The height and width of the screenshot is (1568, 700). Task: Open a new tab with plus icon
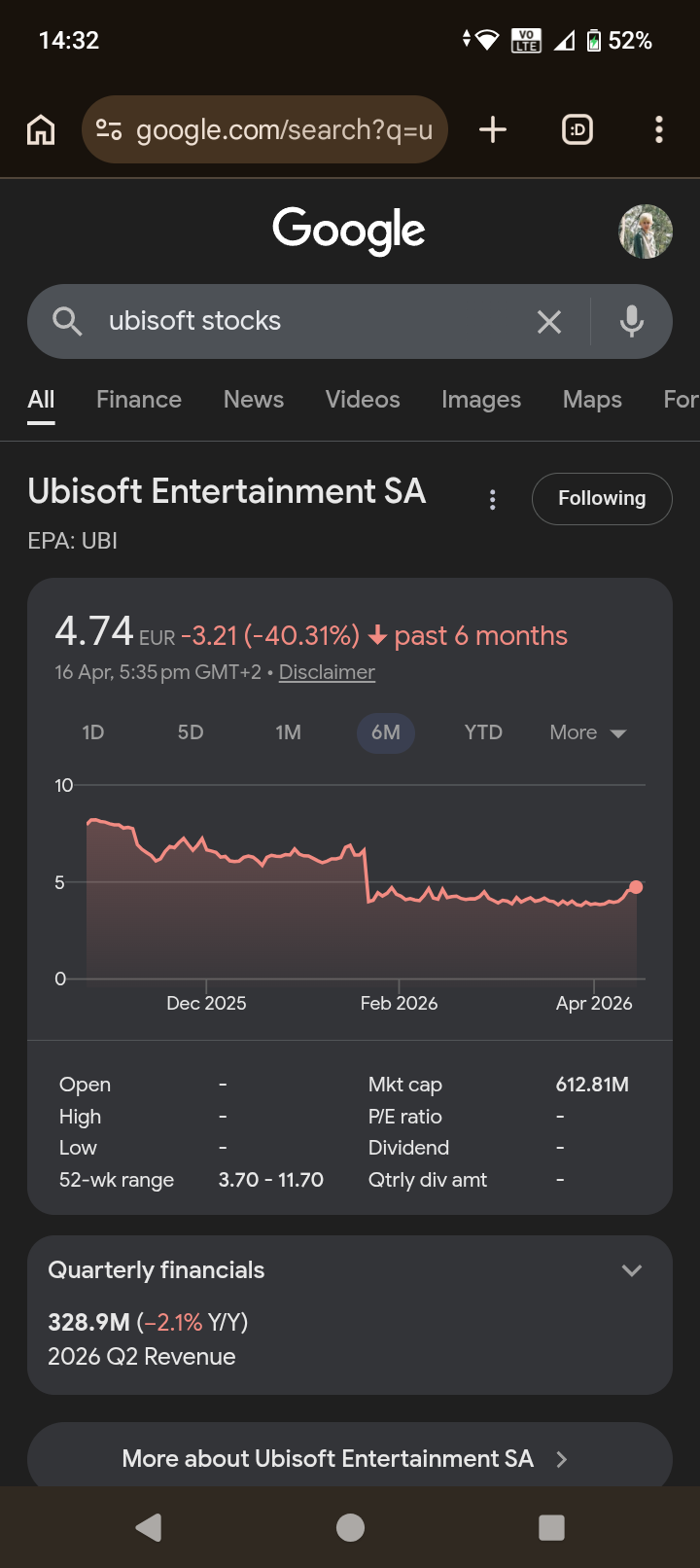(x=493, y=129)
